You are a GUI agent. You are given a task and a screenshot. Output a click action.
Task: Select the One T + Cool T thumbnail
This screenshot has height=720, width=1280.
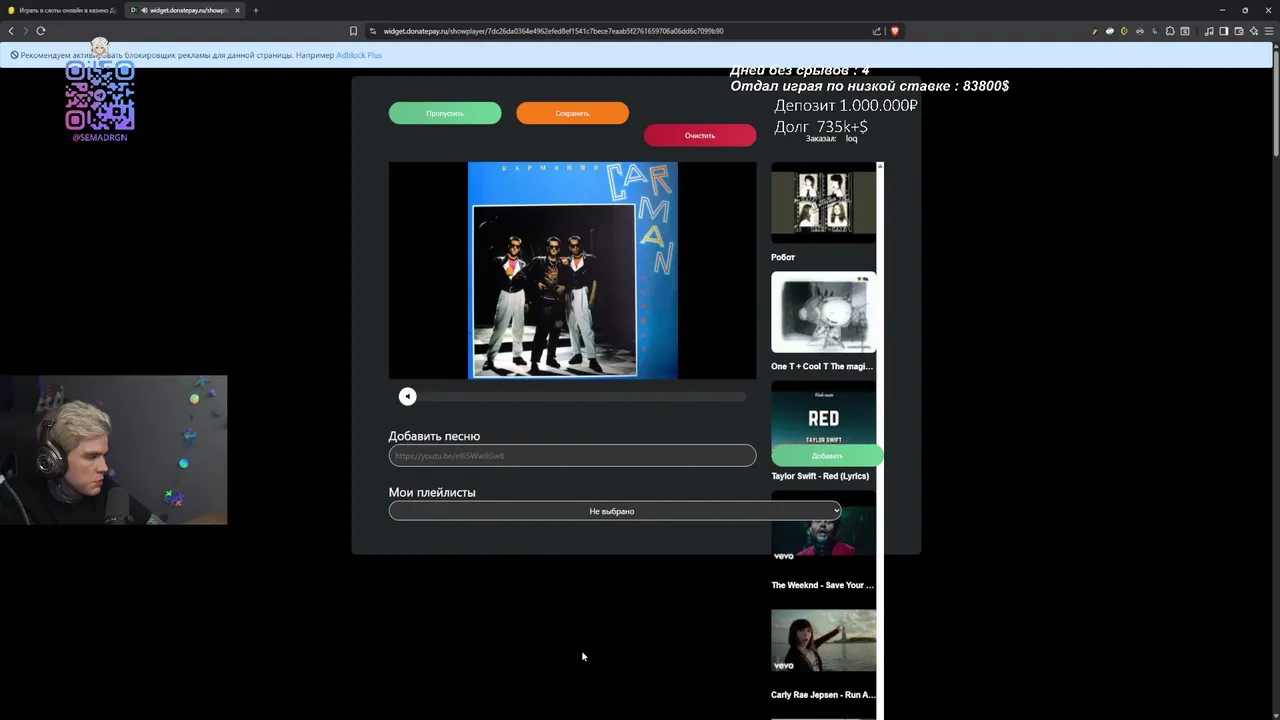point(823,312)
